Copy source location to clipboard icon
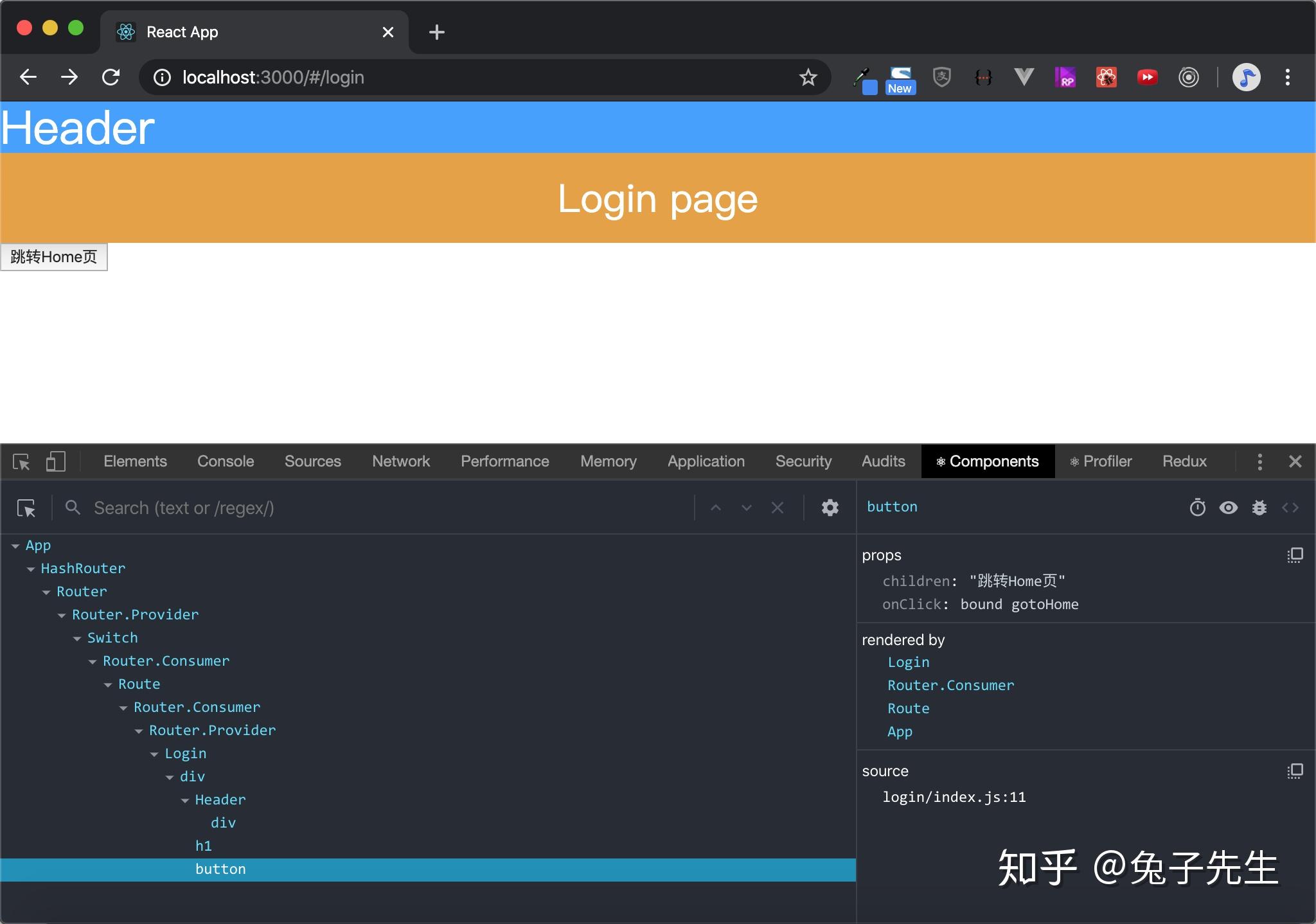The width and height of the screenshot is (1316, 924). point(1295,771)
